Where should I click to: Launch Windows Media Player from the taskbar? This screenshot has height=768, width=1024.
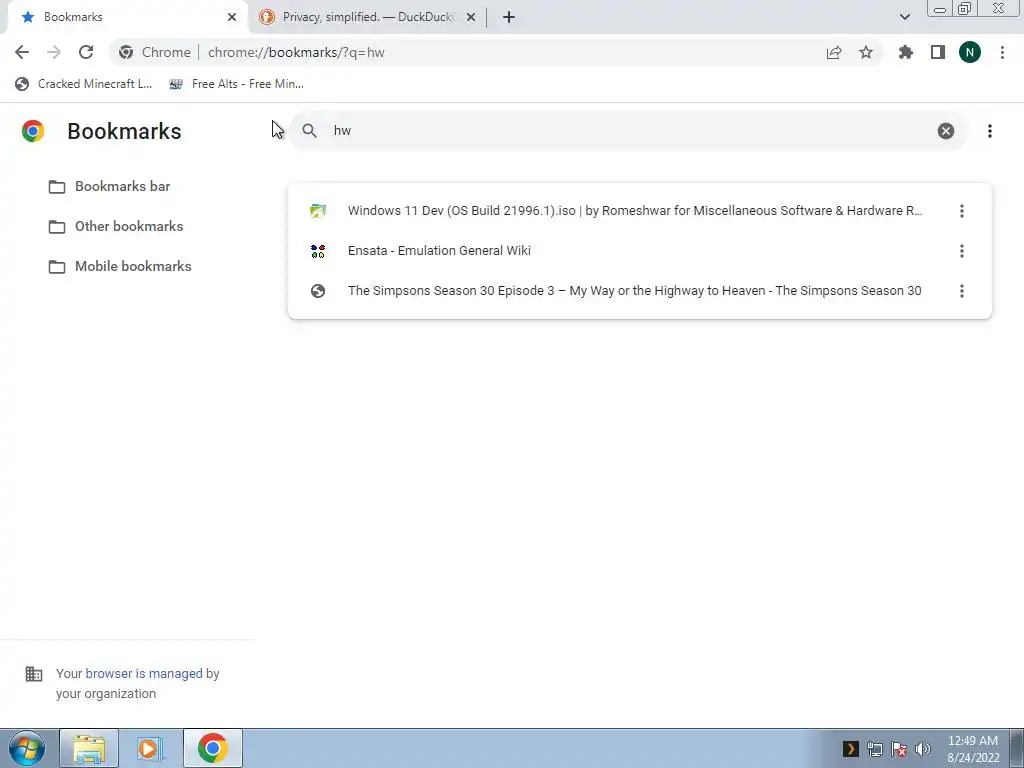[150, 748]
